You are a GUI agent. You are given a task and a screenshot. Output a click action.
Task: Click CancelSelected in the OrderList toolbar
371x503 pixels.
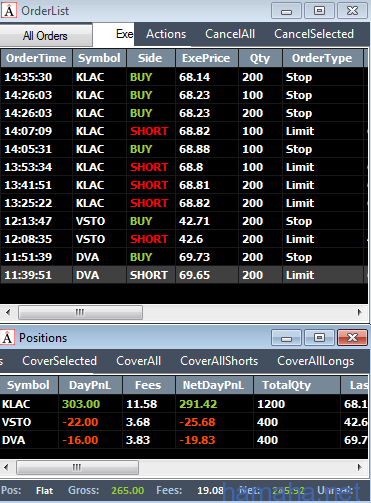314,34
